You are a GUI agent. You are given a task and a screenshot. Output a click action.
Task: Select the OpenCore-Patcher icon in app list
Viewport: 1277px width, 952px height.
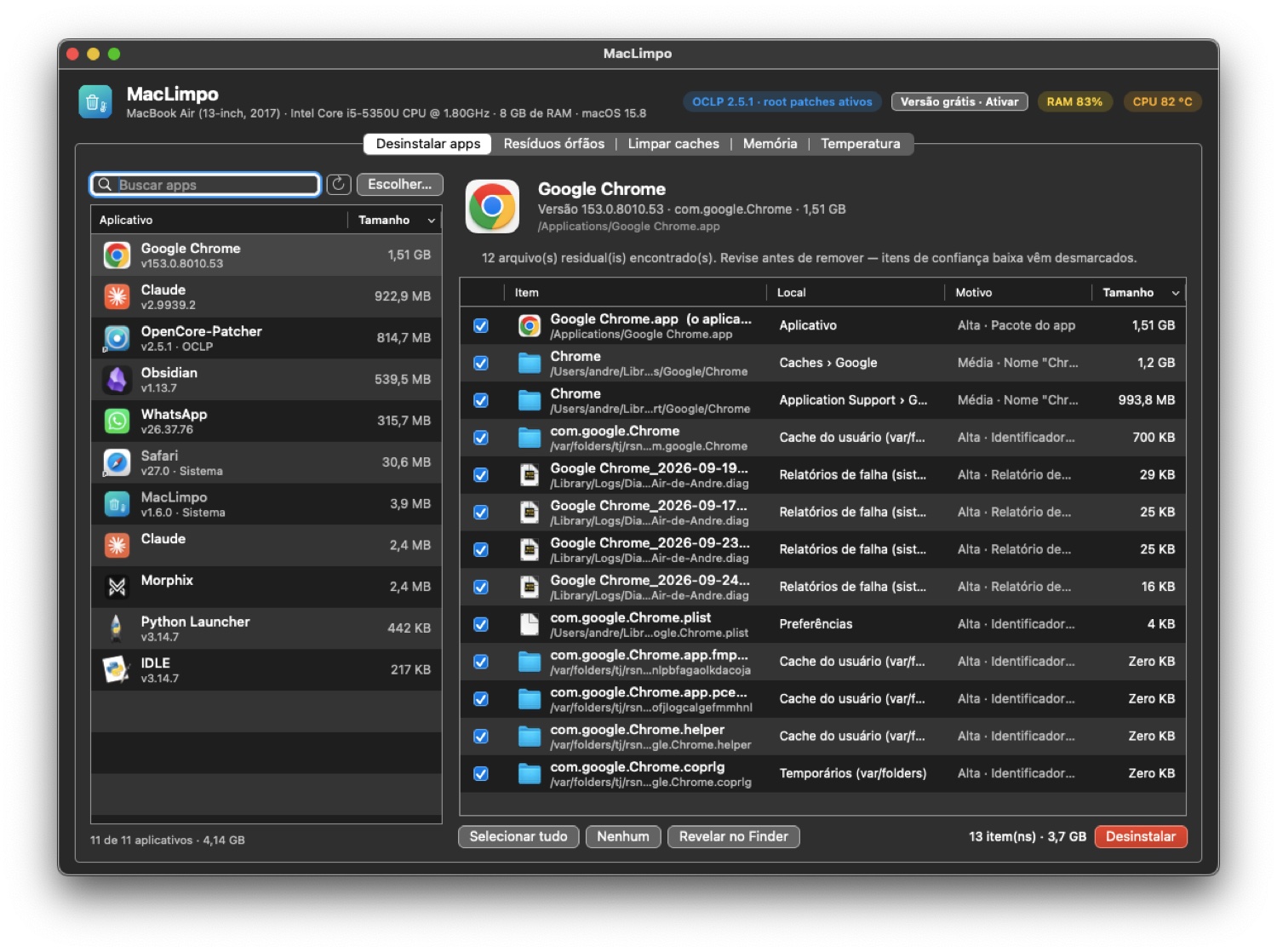click(117, 338)
